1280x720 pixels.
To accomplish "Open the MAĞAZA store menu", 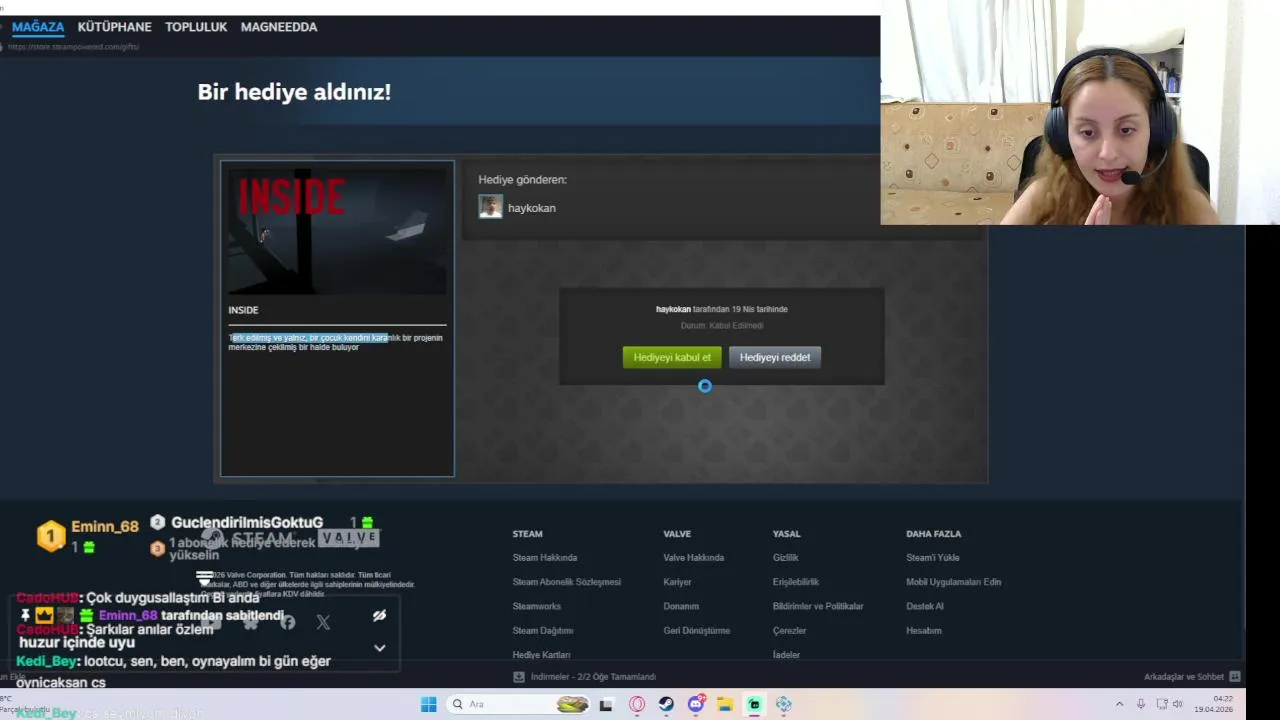I will (x=38, y=27).
